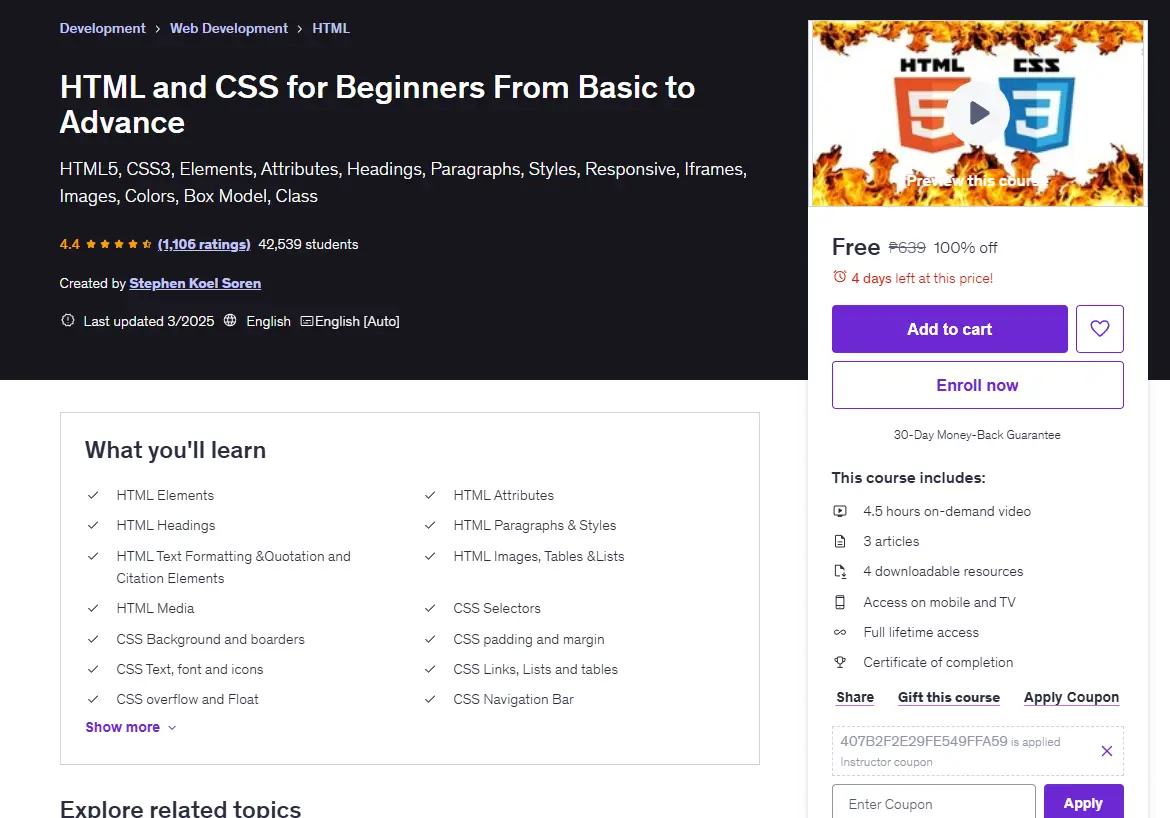Click the Free price label

coord(856,247)
